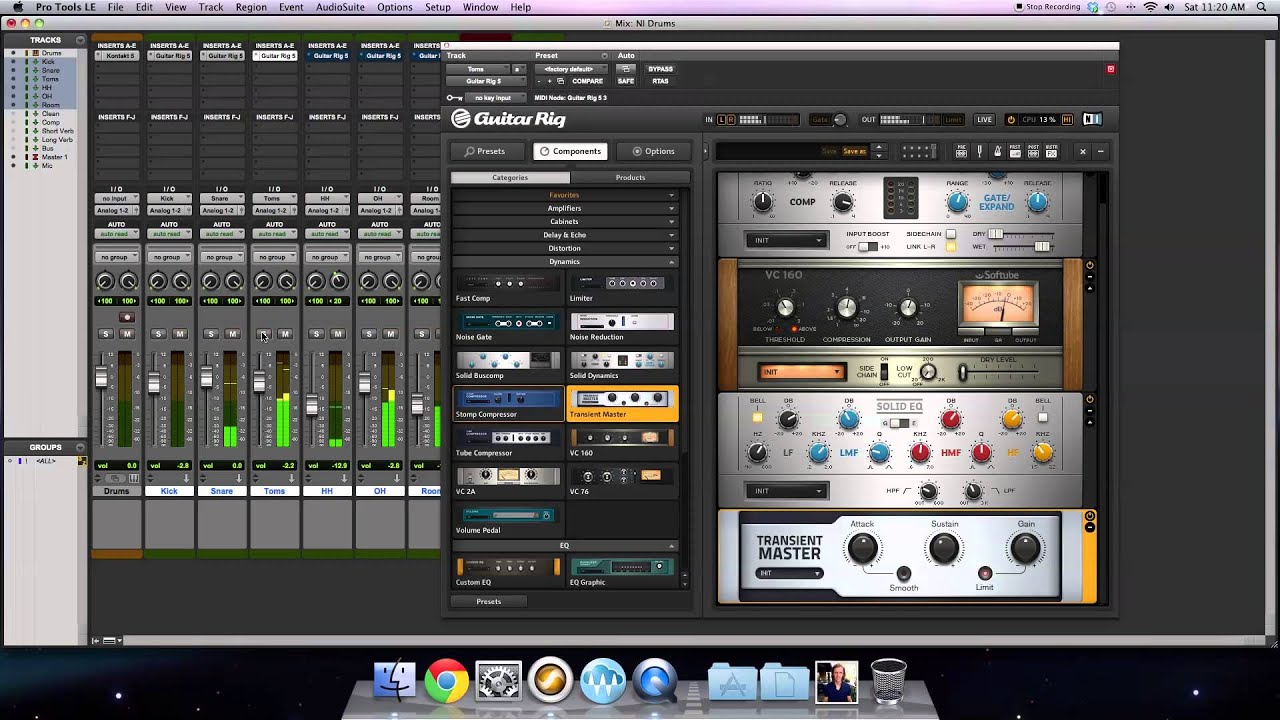The width and height of the screenshot is (1280, 720).
Task: Click the Wi-Fi icon in menu bar
Action: tap(1150, 7)
